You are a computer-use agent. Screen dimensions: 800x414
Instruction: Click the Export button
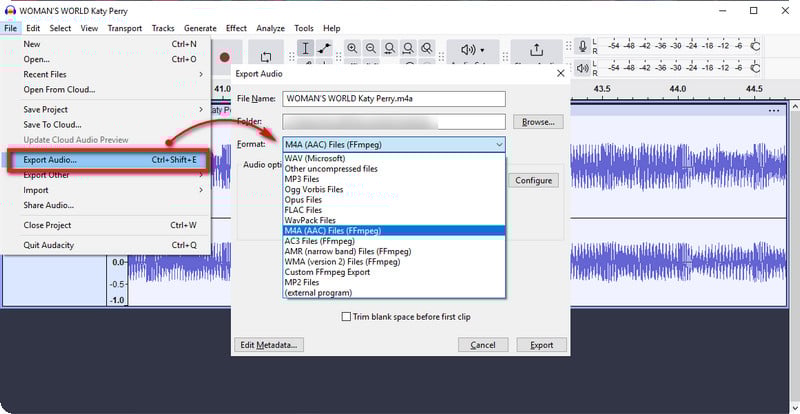point(541,345)
